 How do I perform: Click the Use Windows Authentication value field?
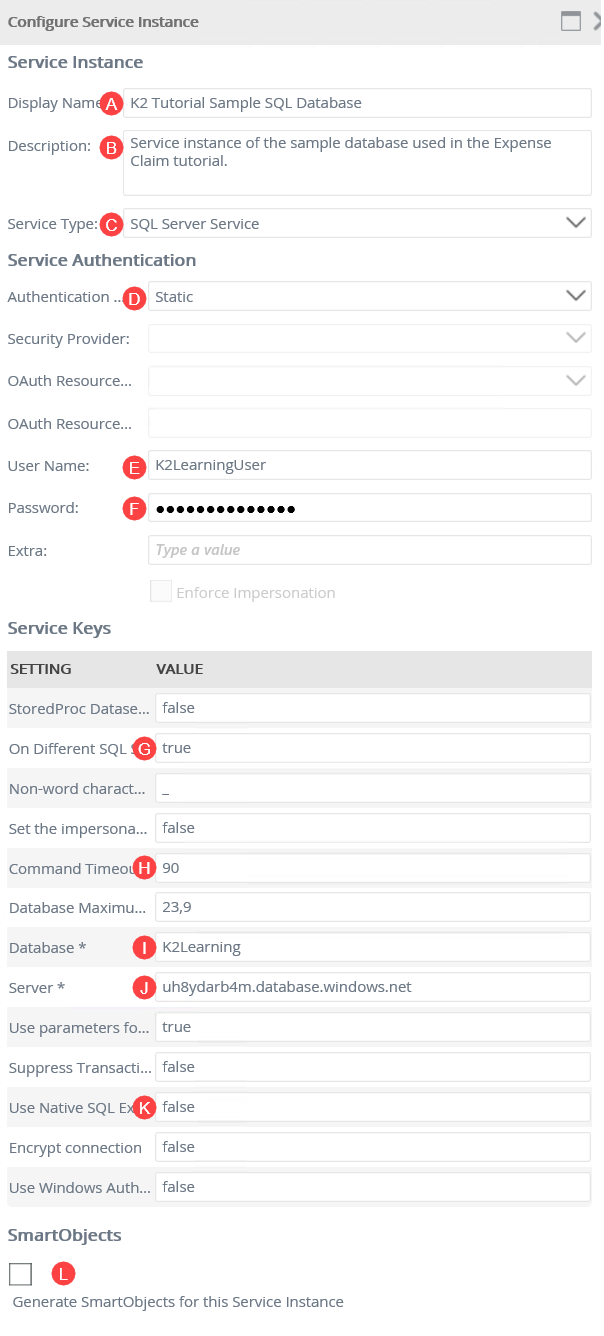372,1187
